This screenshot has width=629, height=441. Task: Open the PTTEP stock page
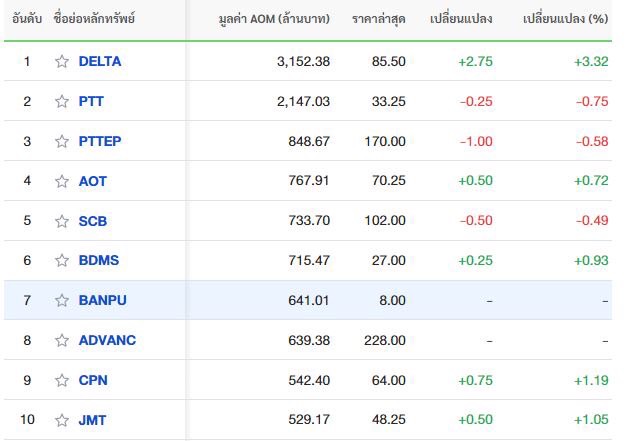pyautogui.click(x=100, y=141)
